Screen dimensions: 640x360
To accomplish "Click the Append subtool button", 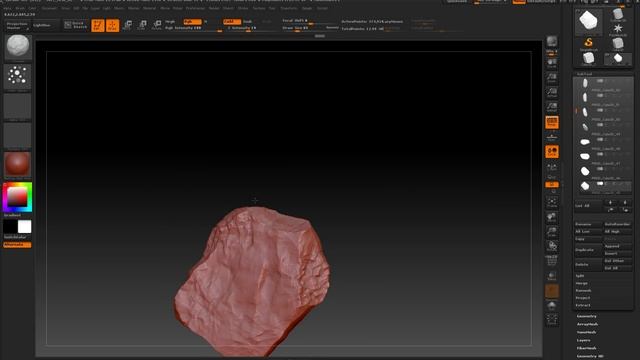I will click(x=618, y=247).
